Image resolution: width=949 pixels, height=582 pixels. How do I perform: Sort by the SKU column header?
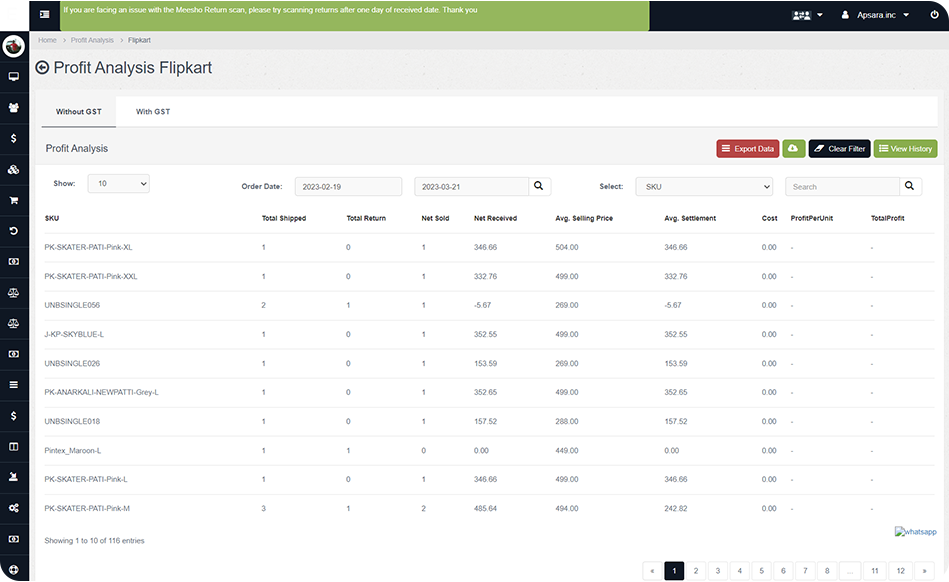coord(52,218)
